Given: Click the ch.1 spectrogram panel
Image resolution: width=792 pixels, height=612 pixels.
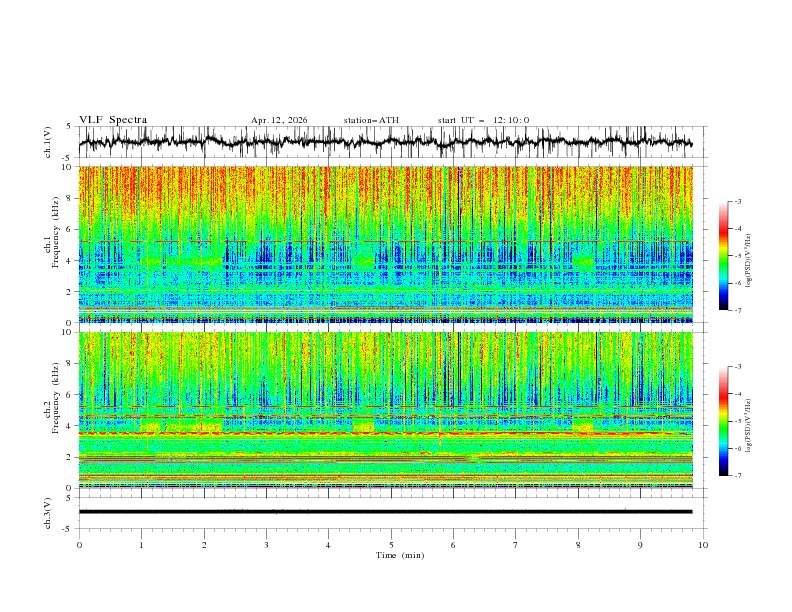Looking at the screenshot, I should [x=386, y=244].
